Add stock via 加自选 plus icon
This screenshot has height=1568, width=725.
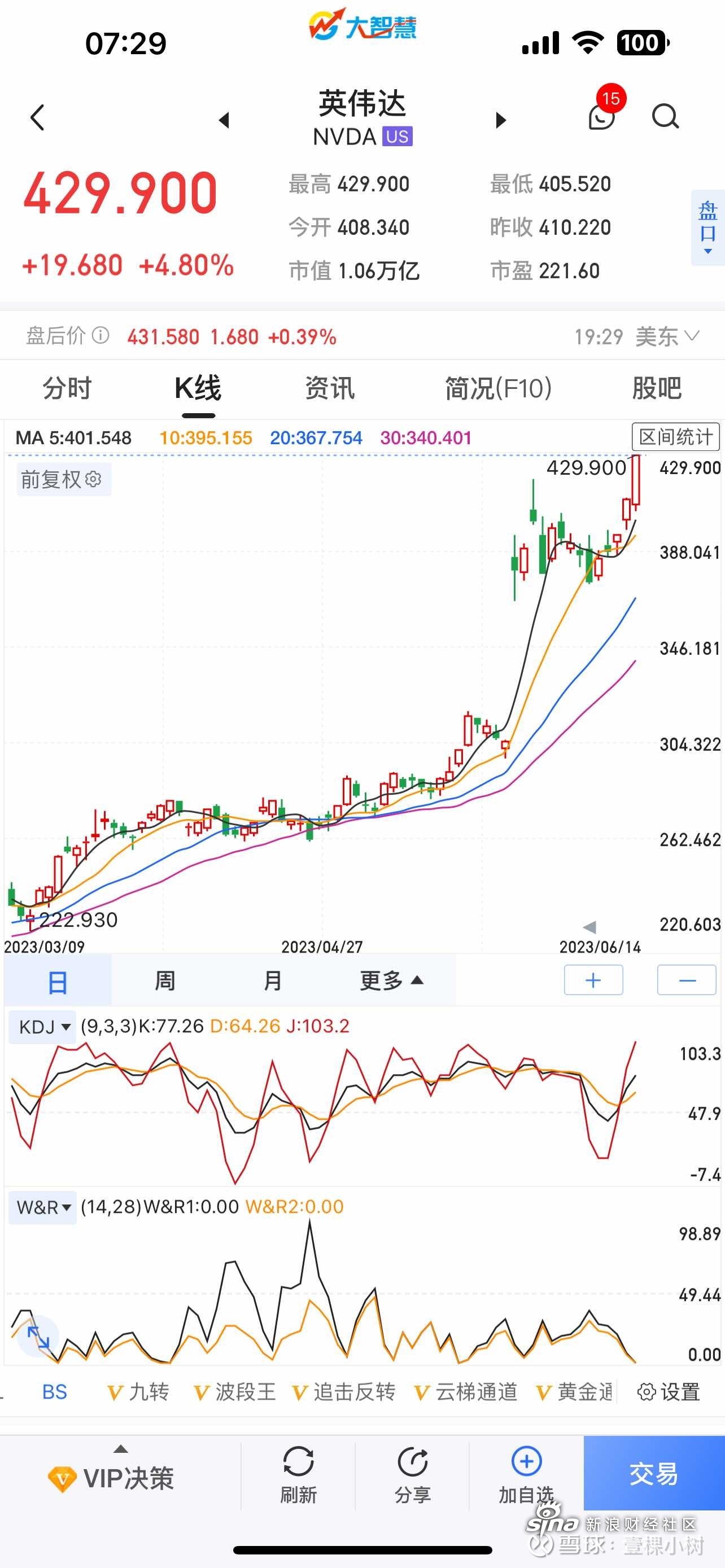[527, 1461]
